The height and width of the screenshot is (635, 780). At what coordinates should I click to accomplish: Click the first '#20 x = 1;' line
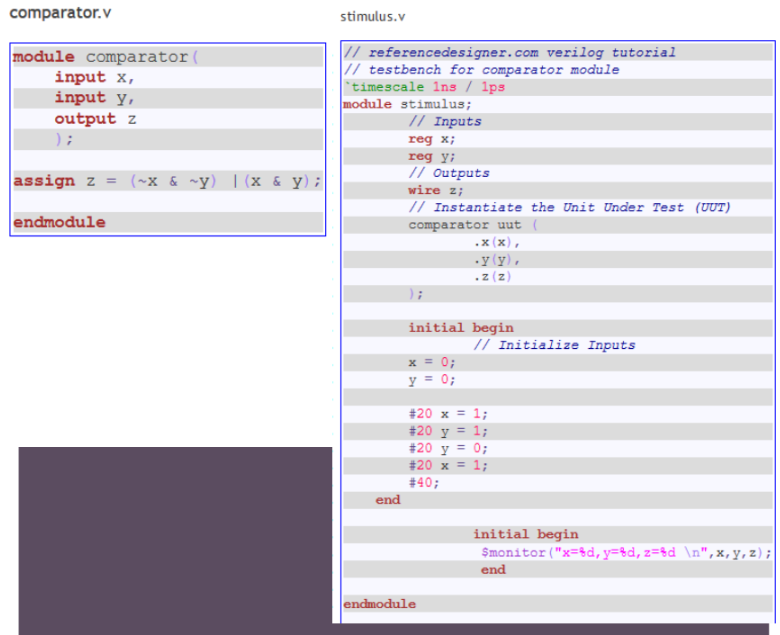click(x=448, y=414)
